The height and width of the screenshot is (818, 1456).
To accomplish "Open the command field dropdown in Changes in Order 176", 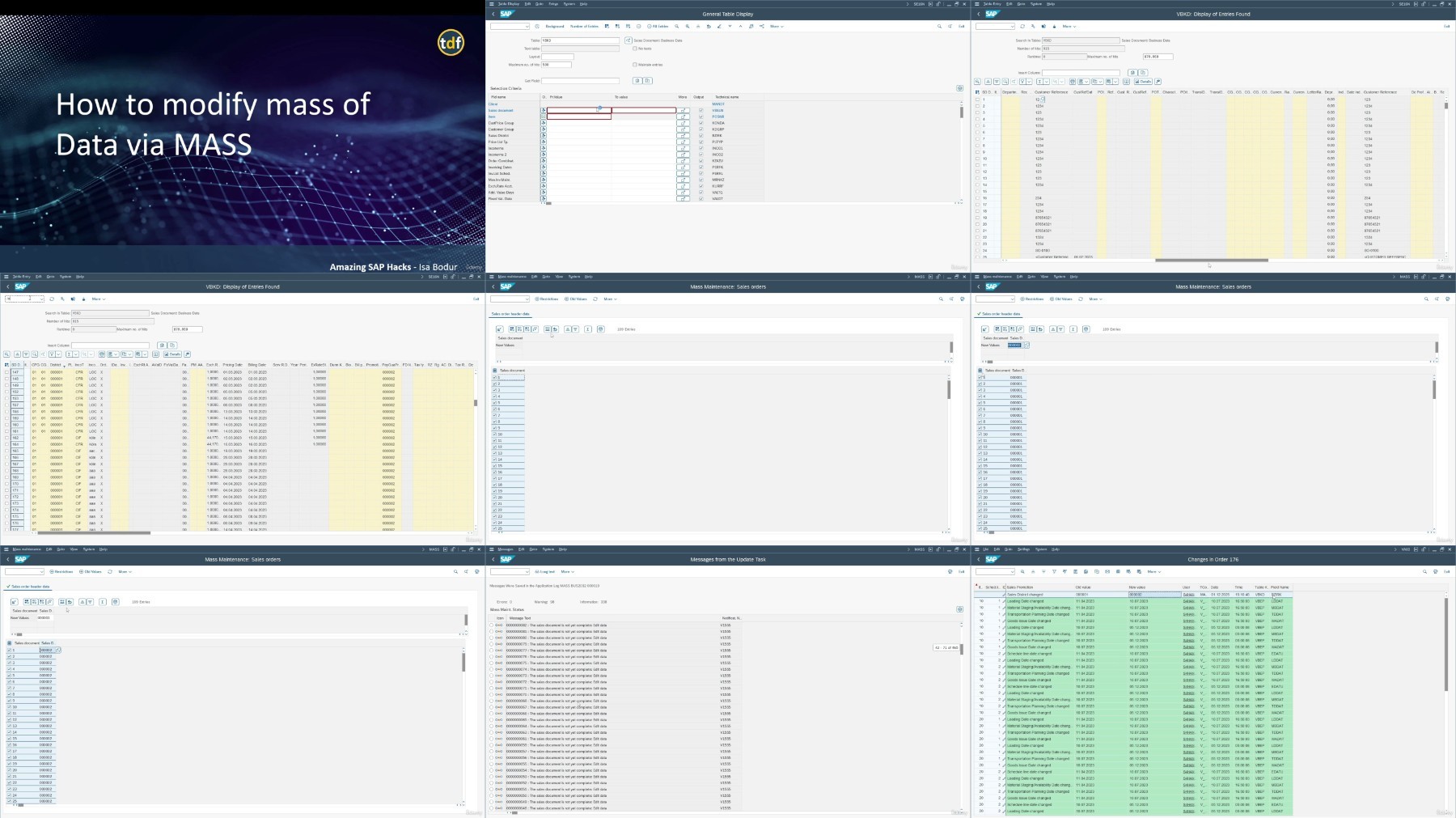I will 1013,571.
